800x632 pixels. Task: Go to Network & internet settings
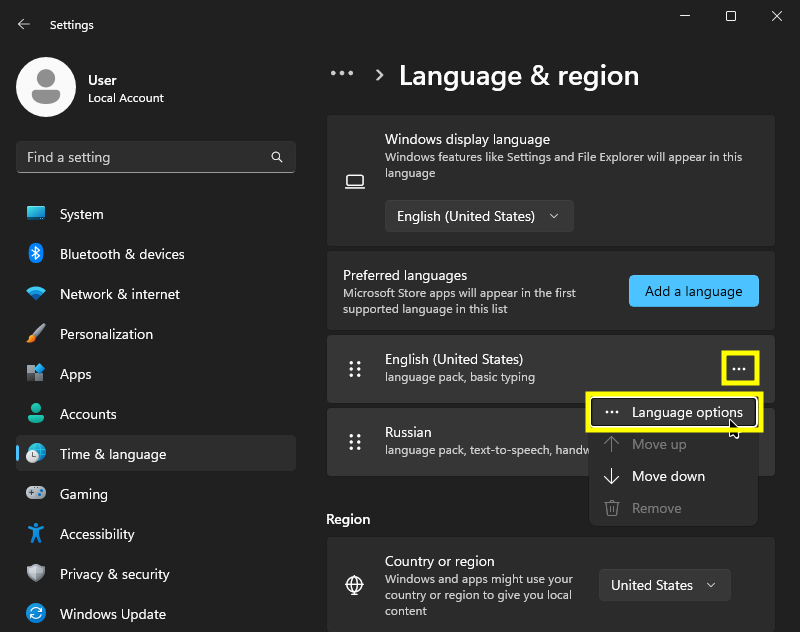[x=119, y=294]
